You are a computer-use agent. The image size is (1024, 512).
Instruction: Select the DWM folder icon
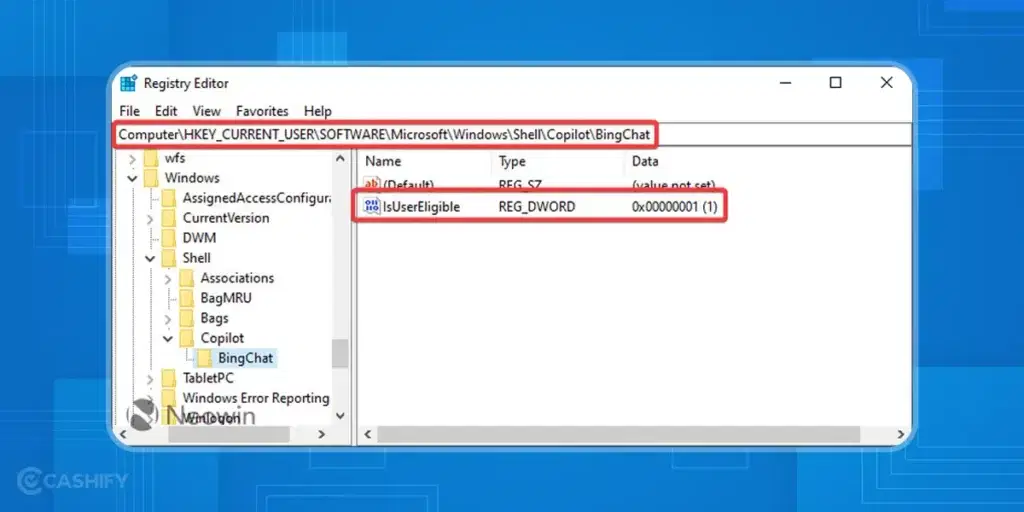coord(168,238)
